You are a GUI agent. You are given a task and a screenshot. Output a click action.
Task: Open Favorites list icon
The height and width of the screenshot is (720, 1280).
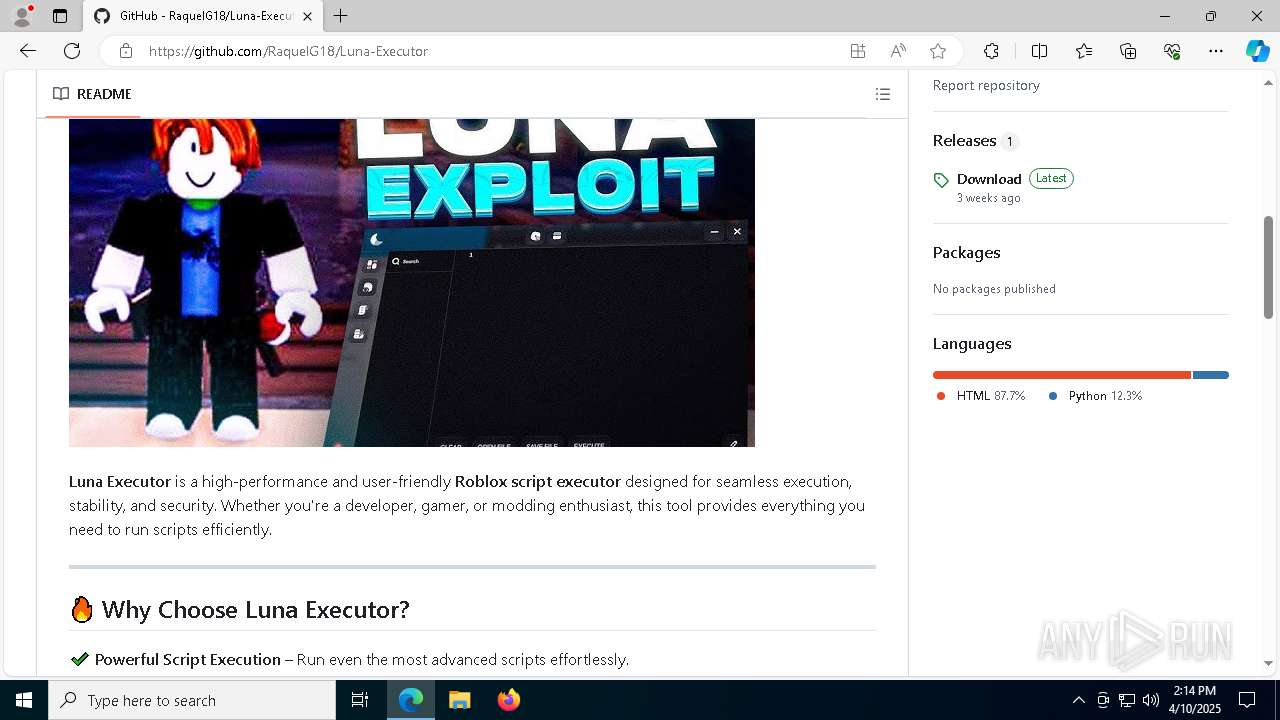click(1084, 51)
